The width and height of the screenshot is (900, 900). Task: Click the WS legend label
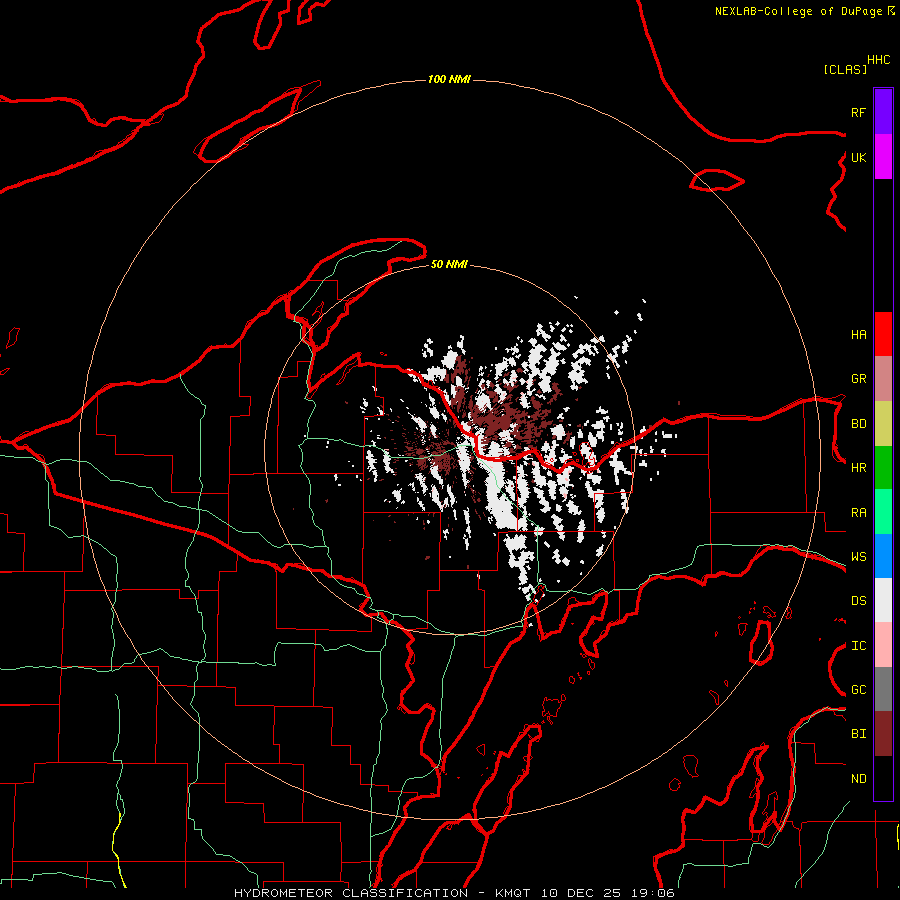(x=858, y=557)
